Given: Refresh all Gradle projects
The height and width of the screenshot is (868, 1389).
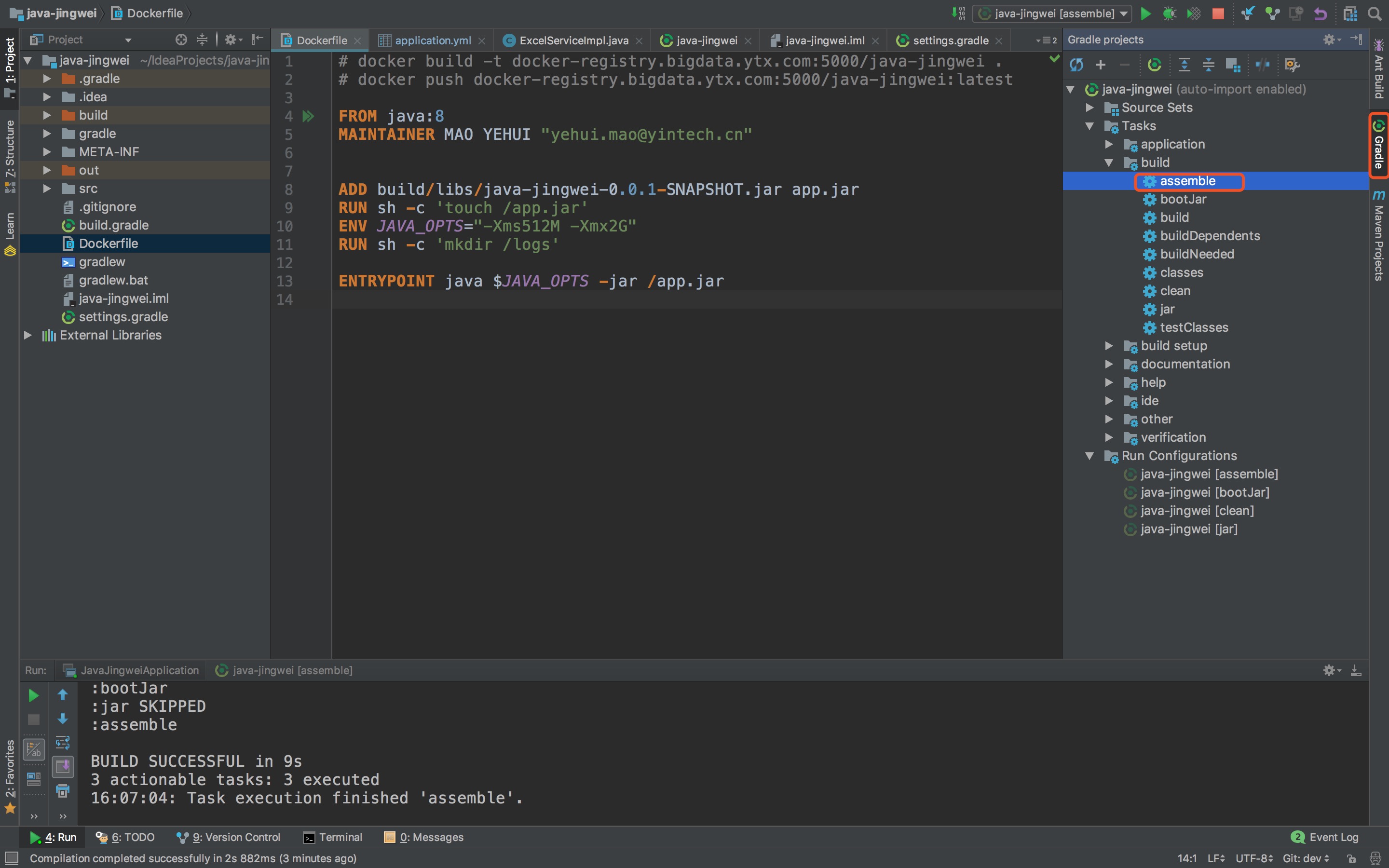Looking at the screenshot, I should pyautogui.click(x=1076, y=65).
